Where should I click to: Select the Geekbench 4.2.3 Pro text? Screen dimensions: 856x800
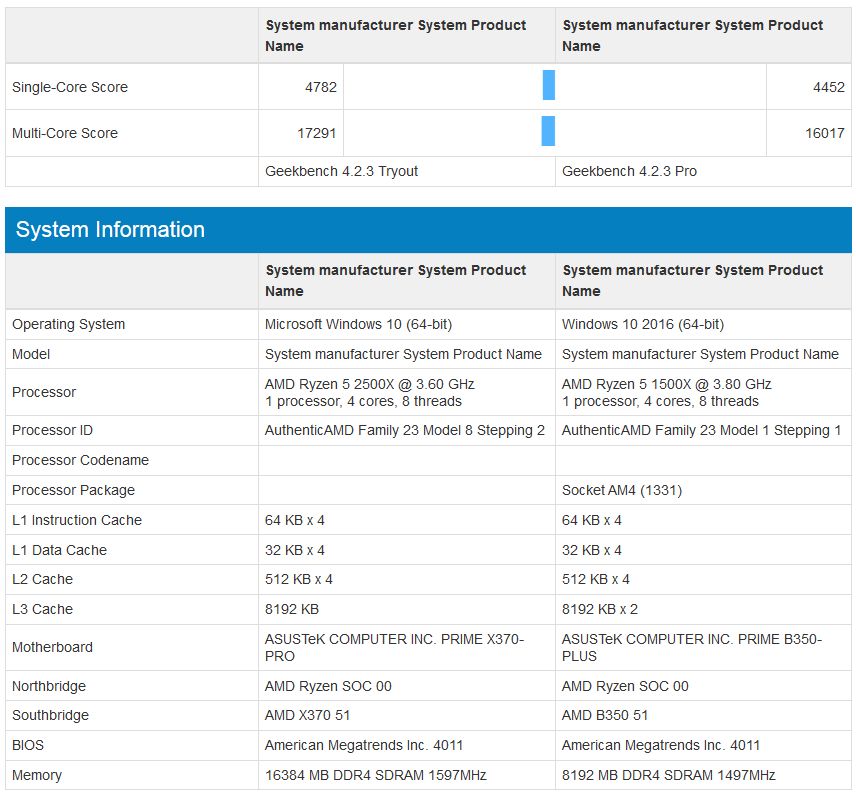tap(629, 171)
